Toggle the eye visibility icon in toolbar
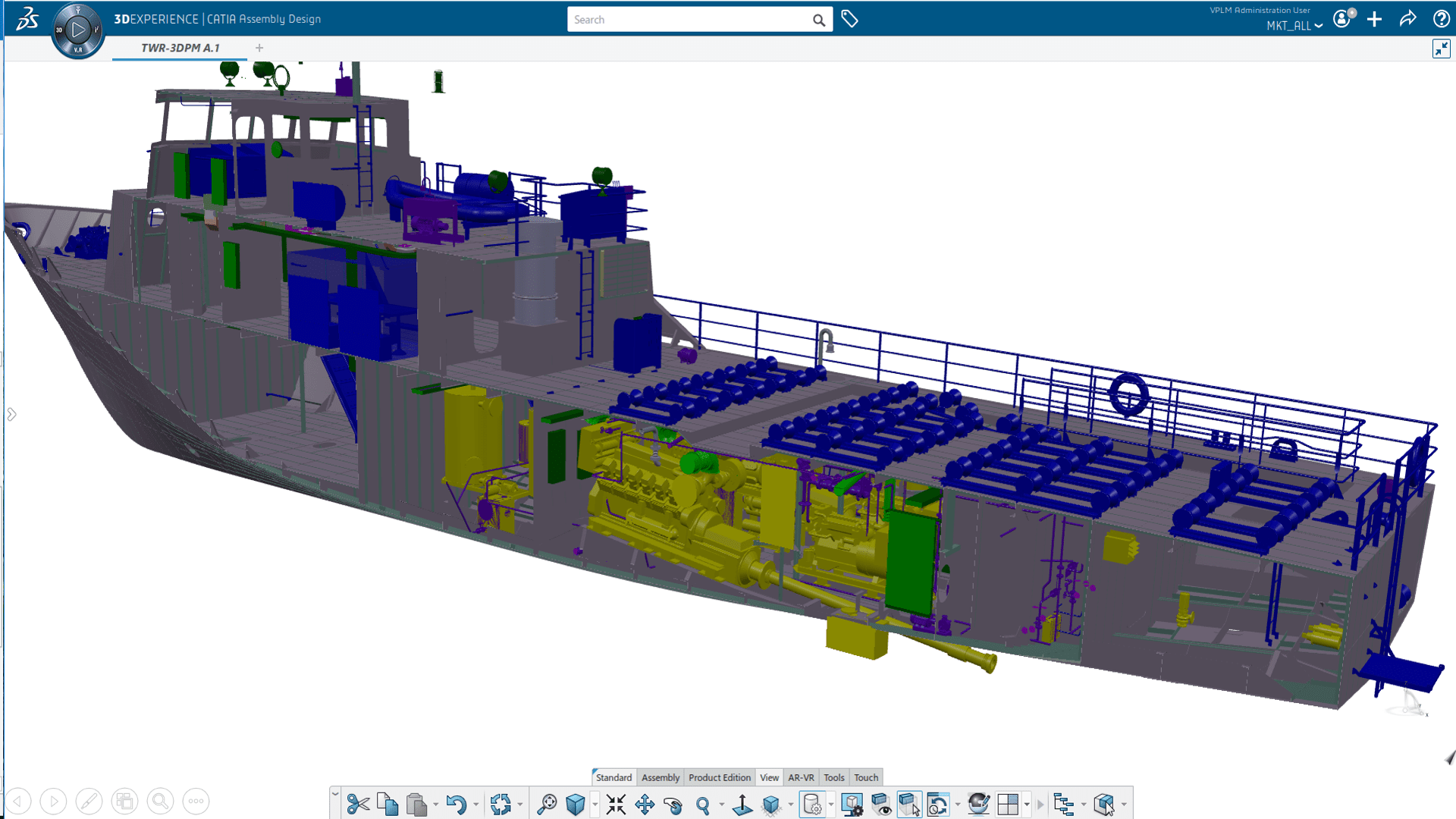The width and height of the screenshot is (1456, 819). point(880,805)
